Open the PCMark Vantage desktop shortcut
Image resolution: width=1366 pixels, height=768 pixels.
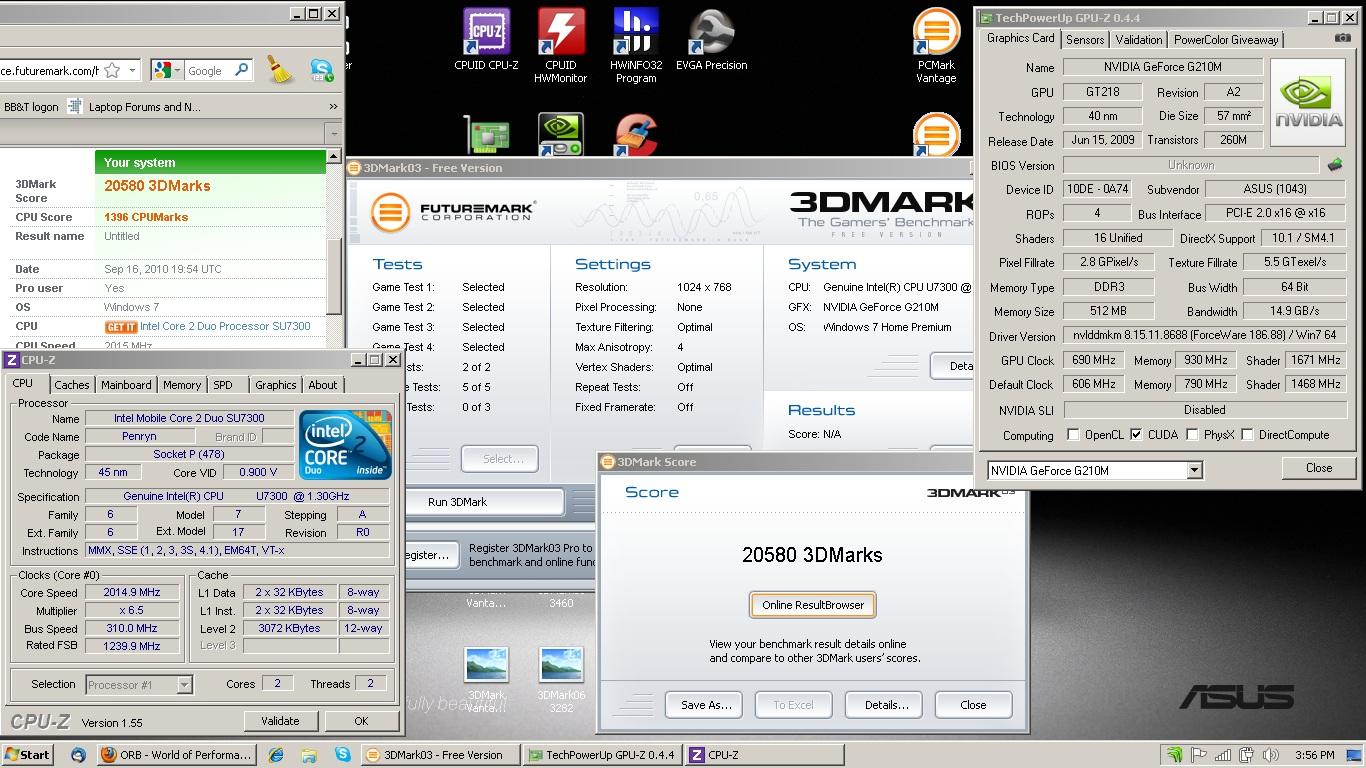pyautogui.click(x=936, y=45)
